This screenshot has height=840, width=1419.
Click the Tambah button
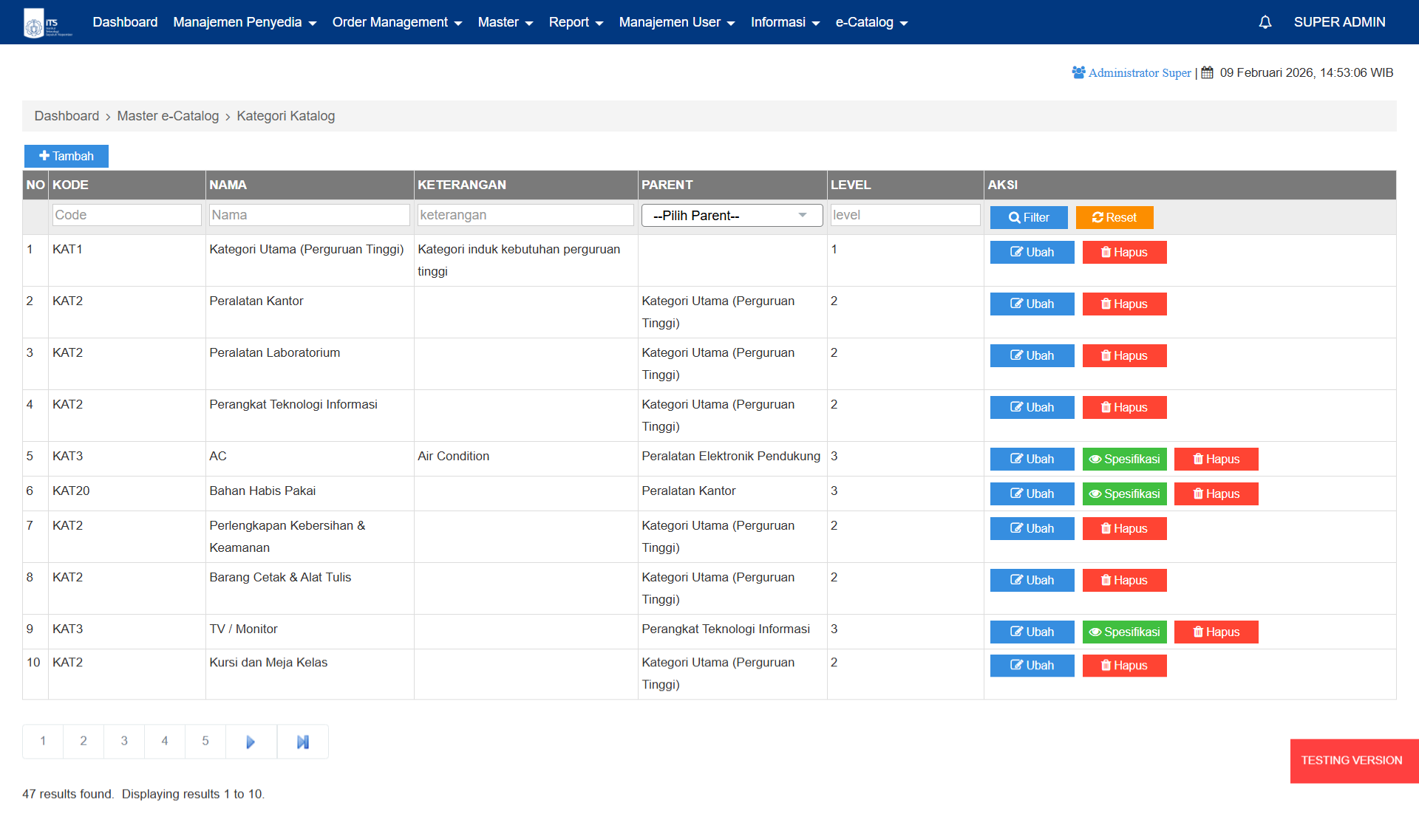pos(67,156)
